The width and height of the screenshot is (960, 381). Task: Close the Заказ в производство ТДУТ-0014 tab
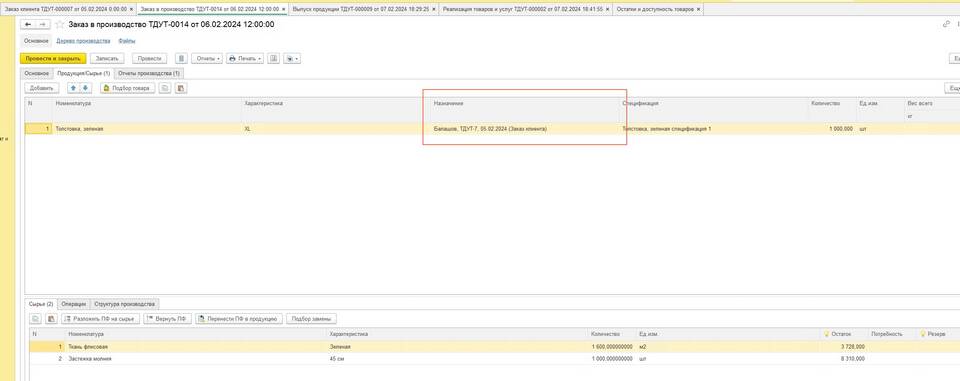click(284, 10)
